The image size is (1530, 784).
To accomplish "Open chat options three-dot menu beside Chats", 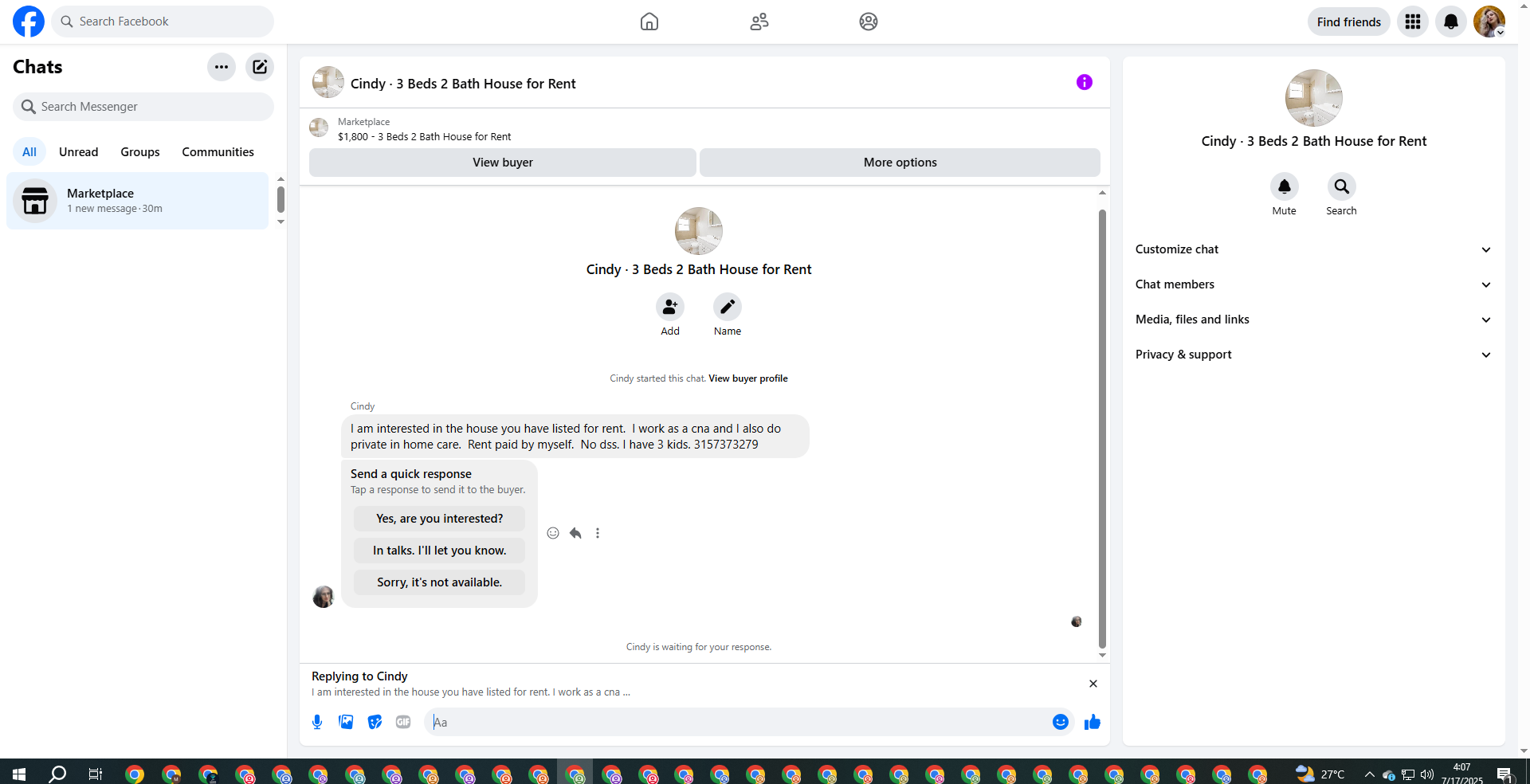I will coord(222,67).
